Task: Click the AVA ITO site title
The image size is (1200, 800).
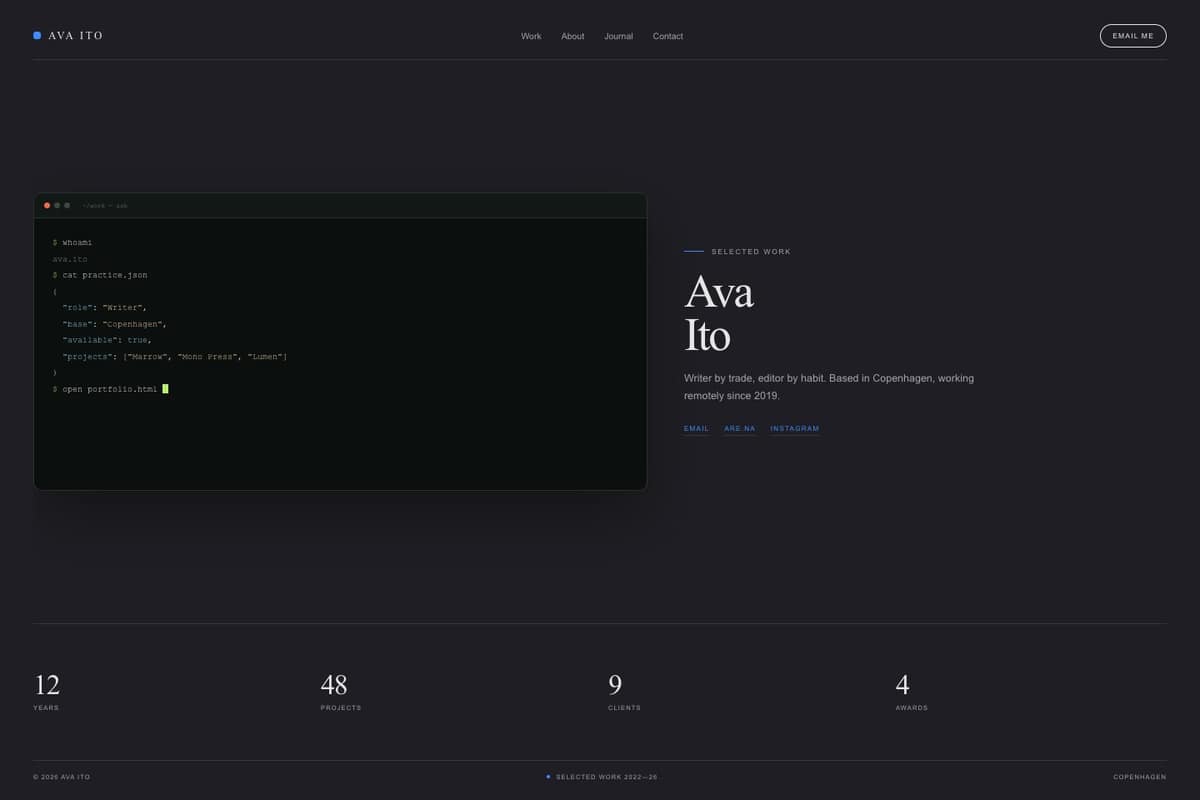Action: (76, 36)
